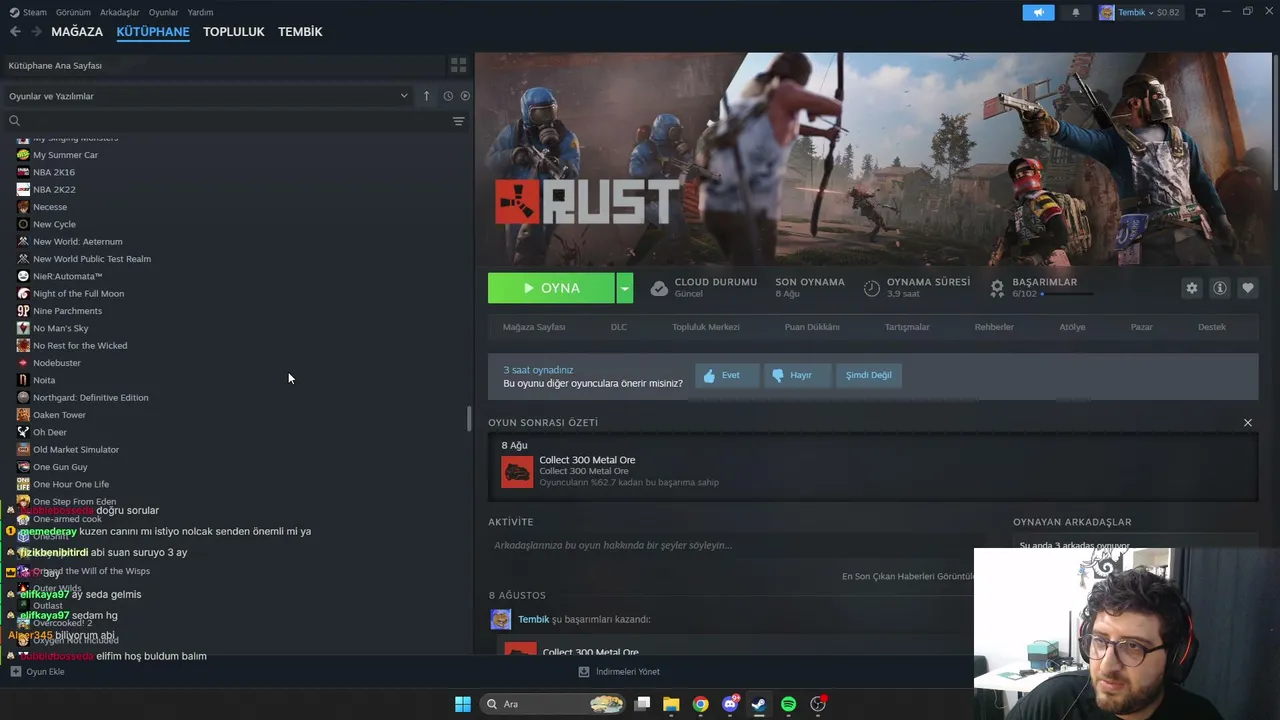
Task: Click the Kütüphane Ana Sayfası link
Action: (55, 66)
